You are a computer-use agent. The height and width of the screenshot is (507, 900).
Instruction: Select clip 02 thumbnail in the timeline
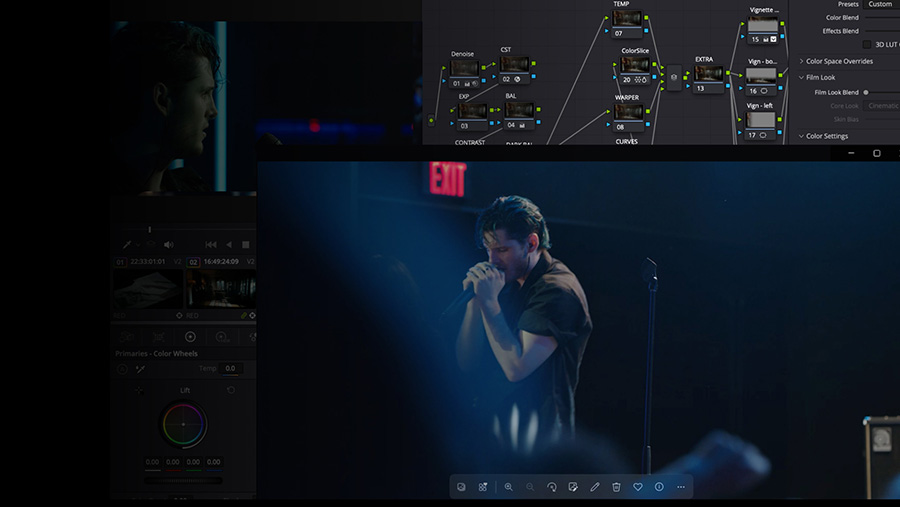(x=220, y=289)
